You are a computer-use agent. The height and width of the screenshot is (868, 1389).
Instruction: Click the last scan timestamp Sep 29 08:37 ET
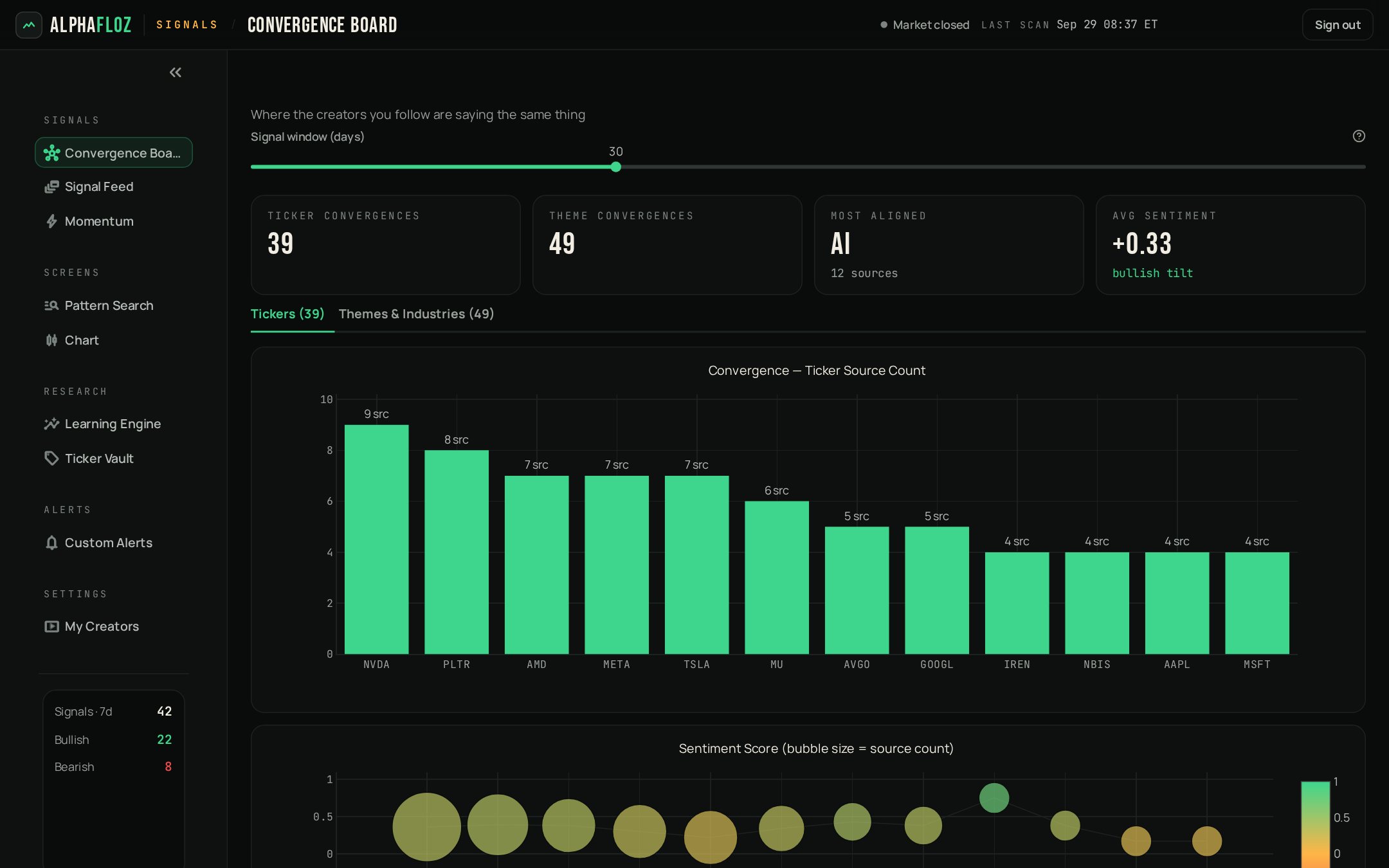1107,24
